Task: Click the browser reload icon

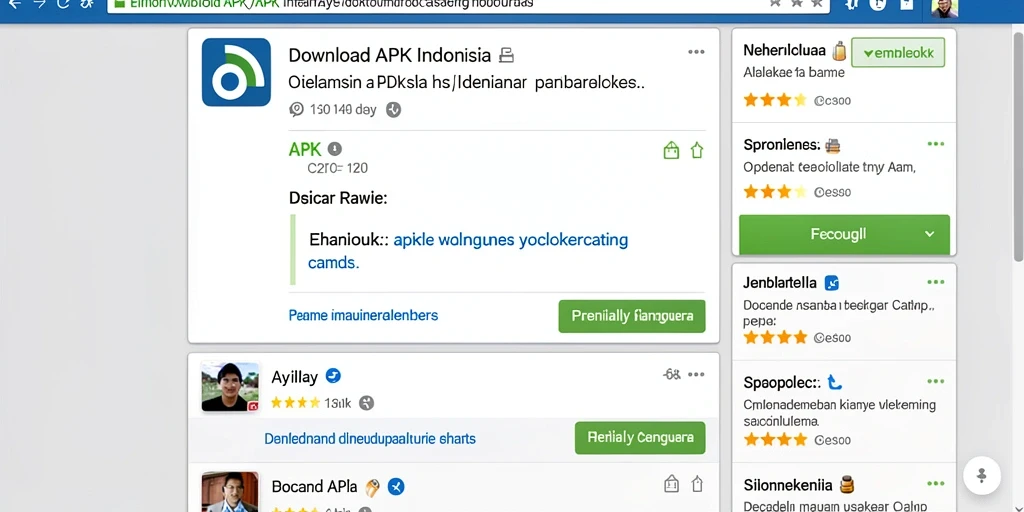Action: pyautogui.click(x=63, y=4)
